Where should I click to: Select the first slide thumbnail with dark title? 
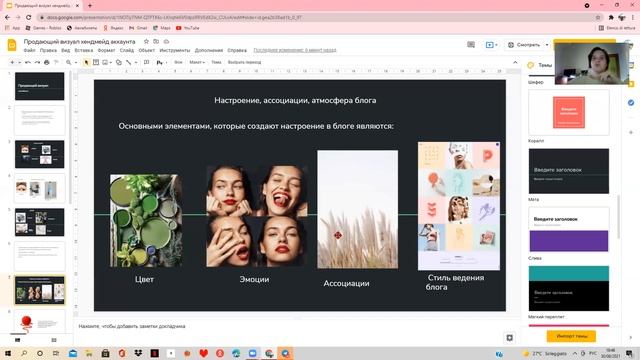tap(40, 86)
